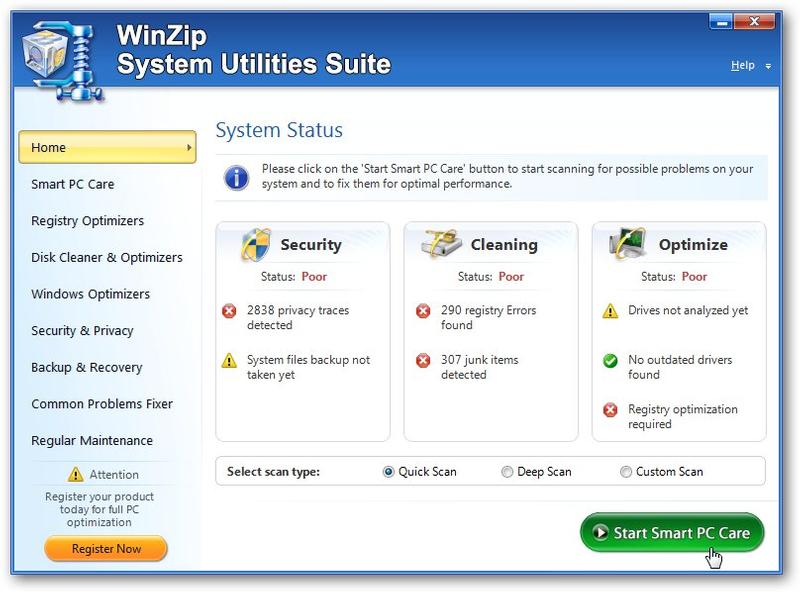This screenshot has height=592, width=800.
Task: Click the orange Register Now button
Action: (x=106, y=549)
